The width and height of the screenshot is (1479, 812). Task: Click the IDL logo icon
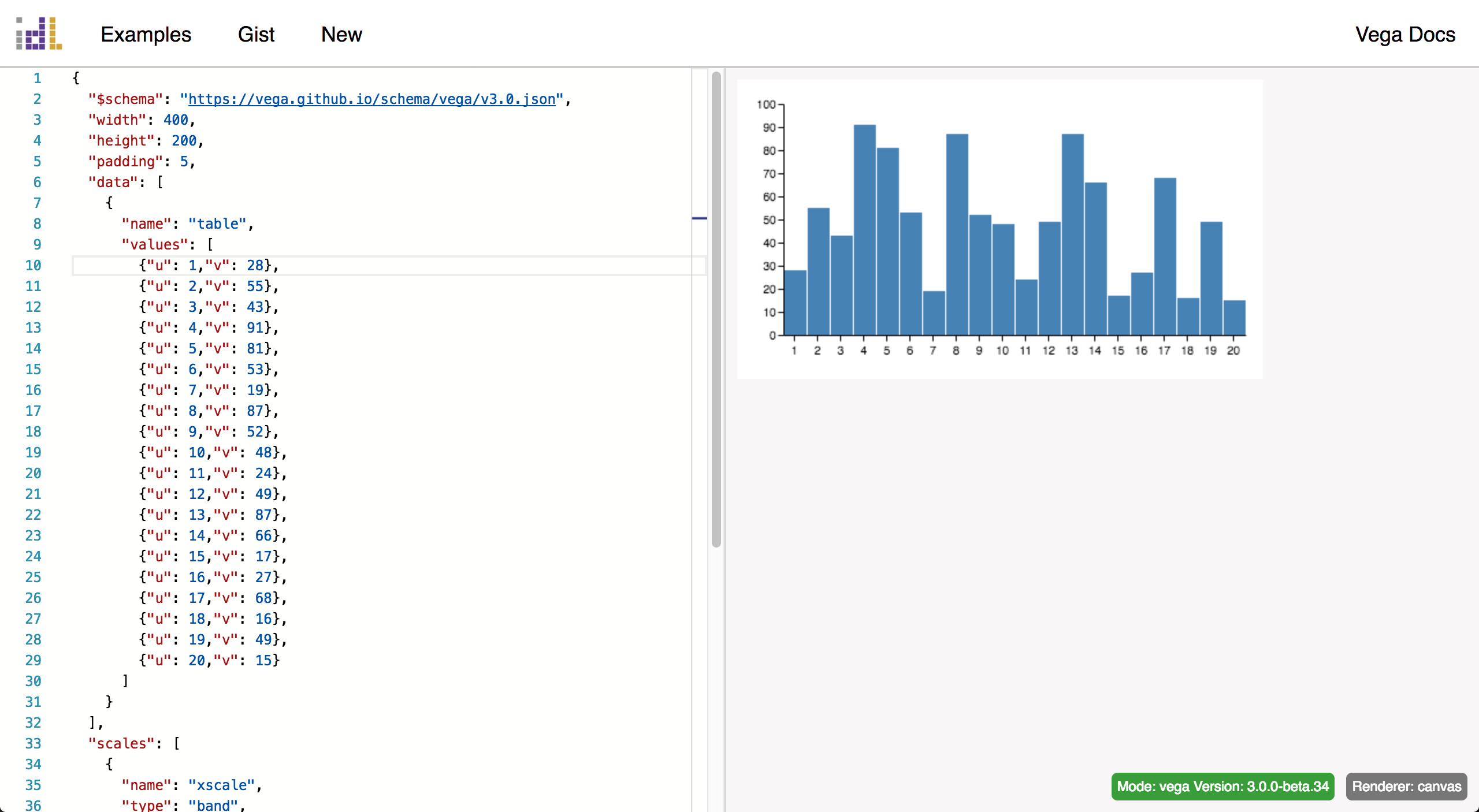click(x=38, y=35)
